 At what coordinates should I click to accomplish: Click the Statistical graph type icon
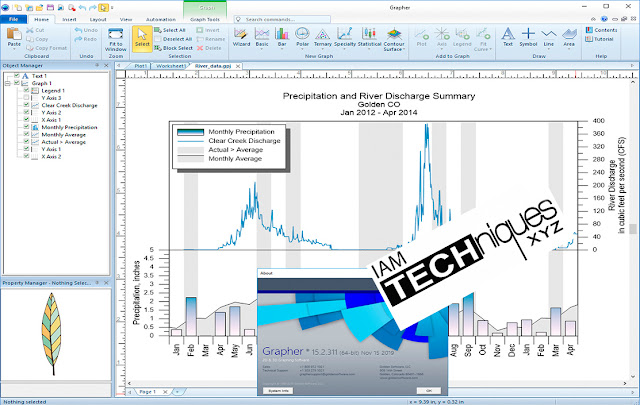coord(369,33)
